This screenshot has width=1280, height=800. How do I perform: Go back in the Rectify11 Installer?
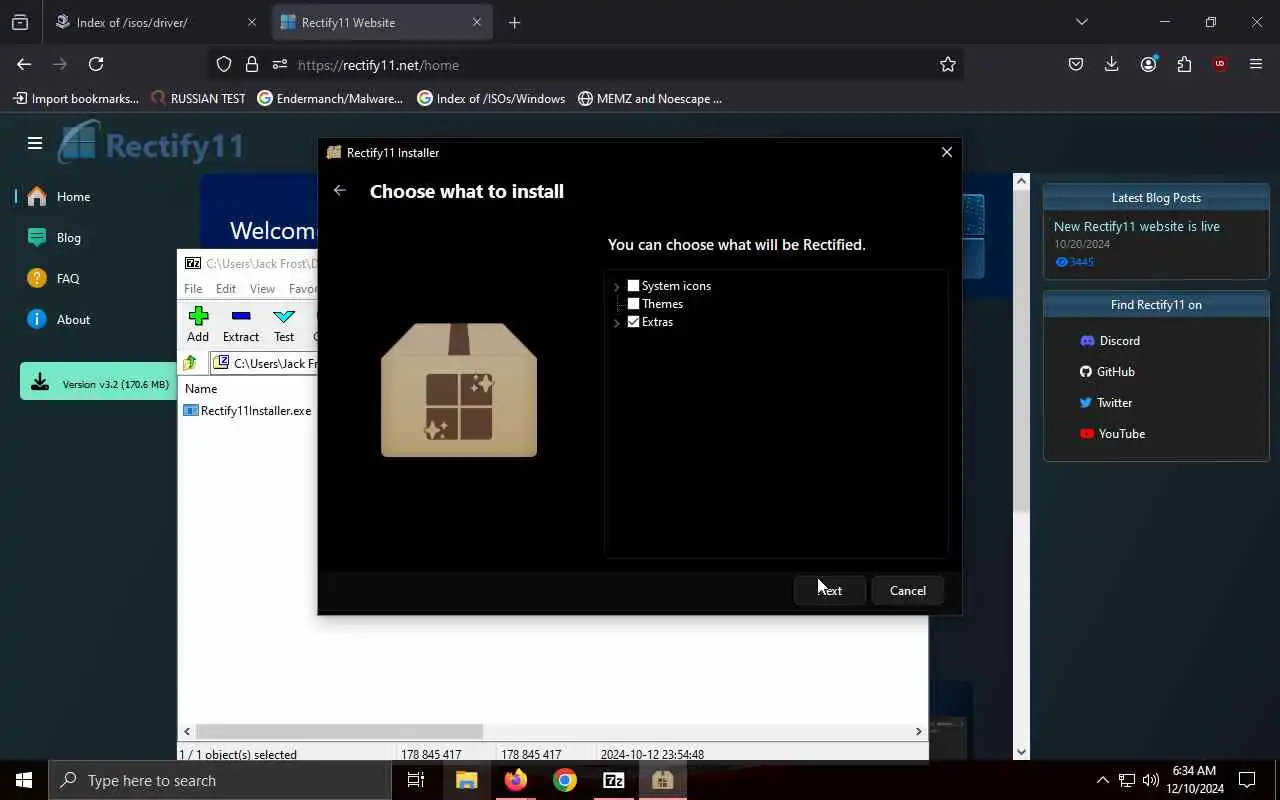340,191
